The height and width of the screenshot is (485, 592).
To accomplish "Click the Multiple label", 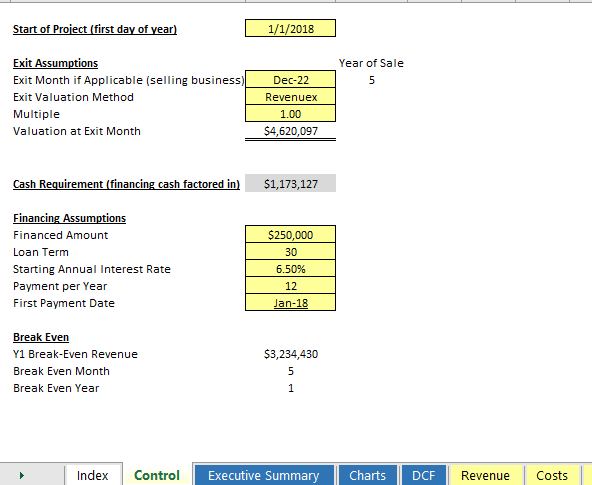I will [36, 114].
